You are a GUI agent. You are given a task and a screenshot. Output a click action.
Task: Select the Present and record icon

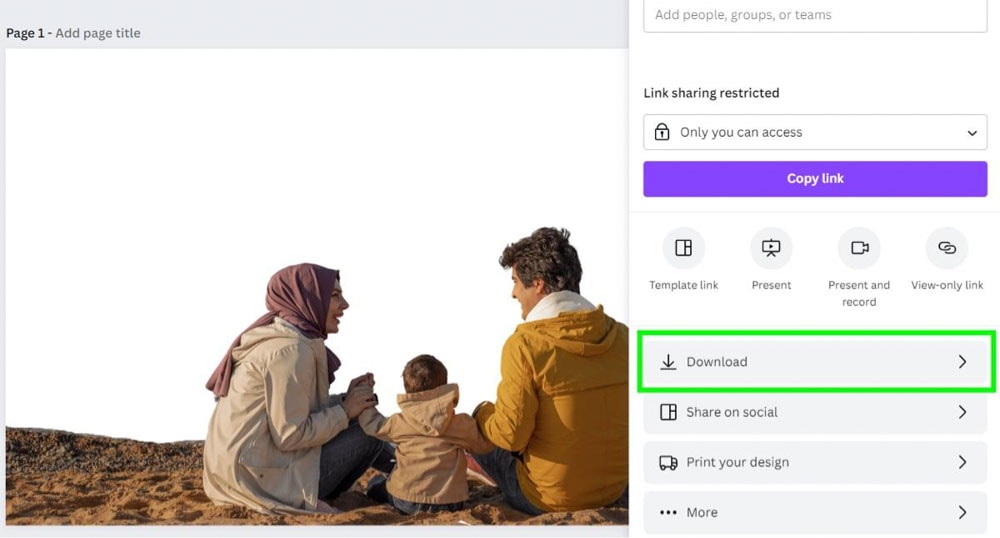(x=859, y=248)
